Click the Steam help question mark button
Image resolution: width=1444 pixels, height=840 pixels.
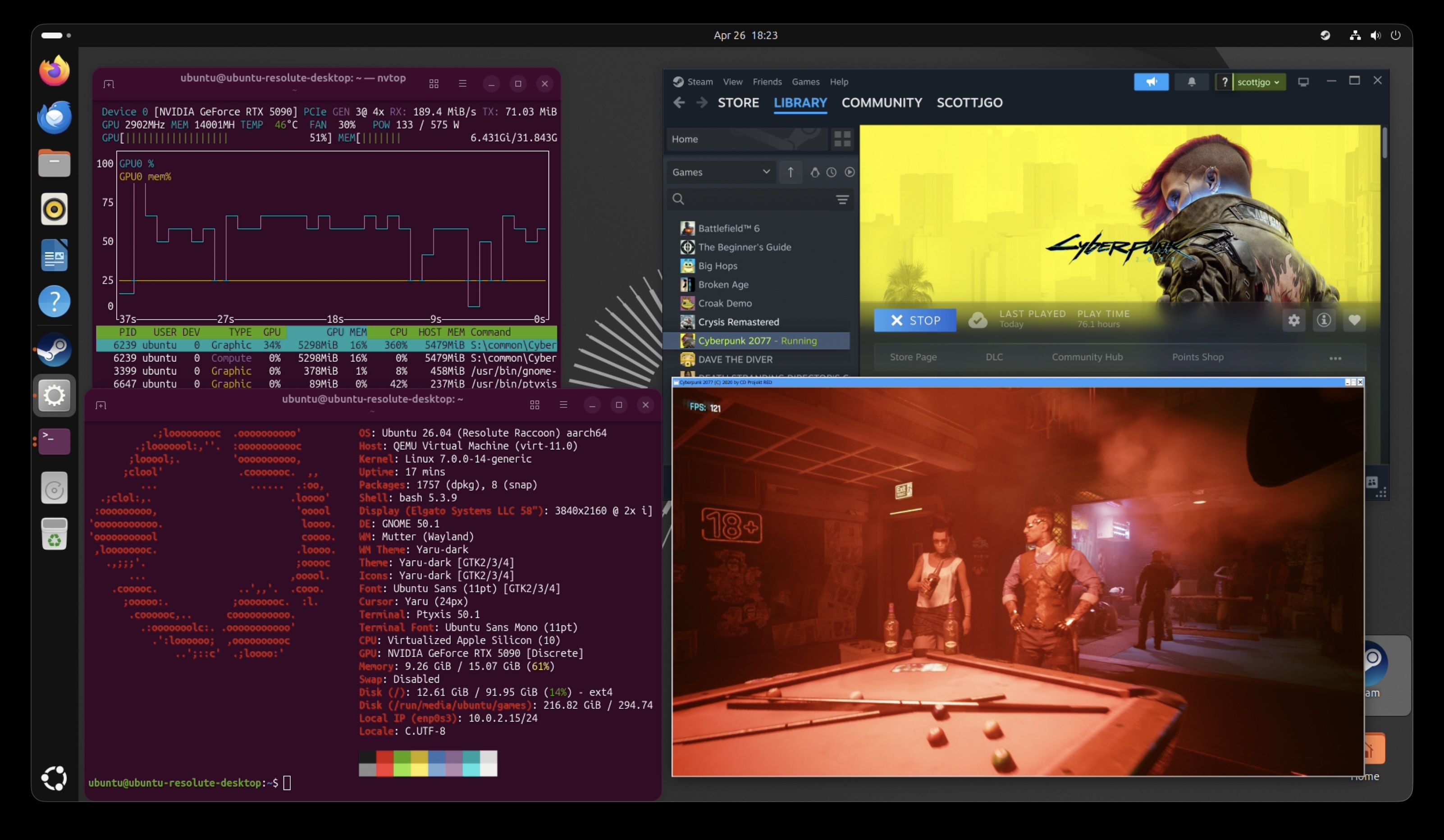(1224, 82)
